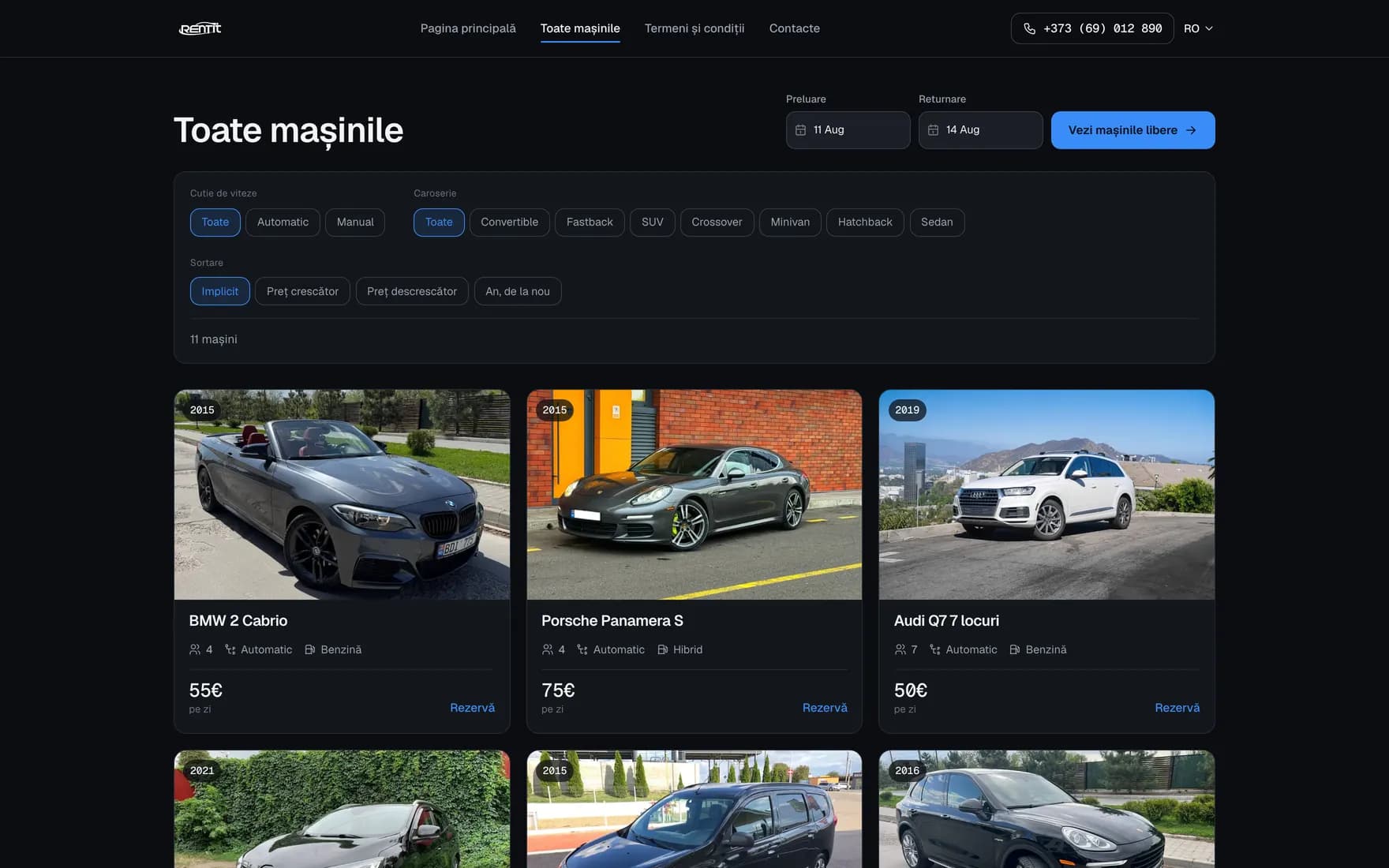
Task: Click the 2019 badge on Audi photo
Action: [x=908, y=410]
